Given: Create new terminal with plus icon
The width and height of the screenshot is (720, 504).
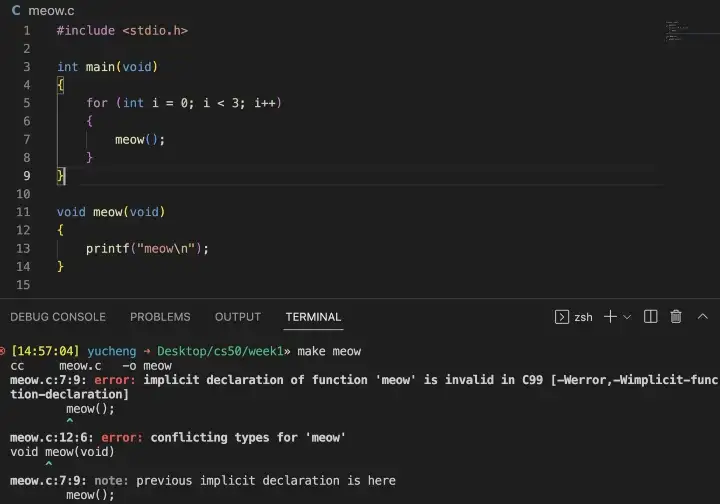Looking at the screenshot, I should pyautogui.click(x=610, y=317).
